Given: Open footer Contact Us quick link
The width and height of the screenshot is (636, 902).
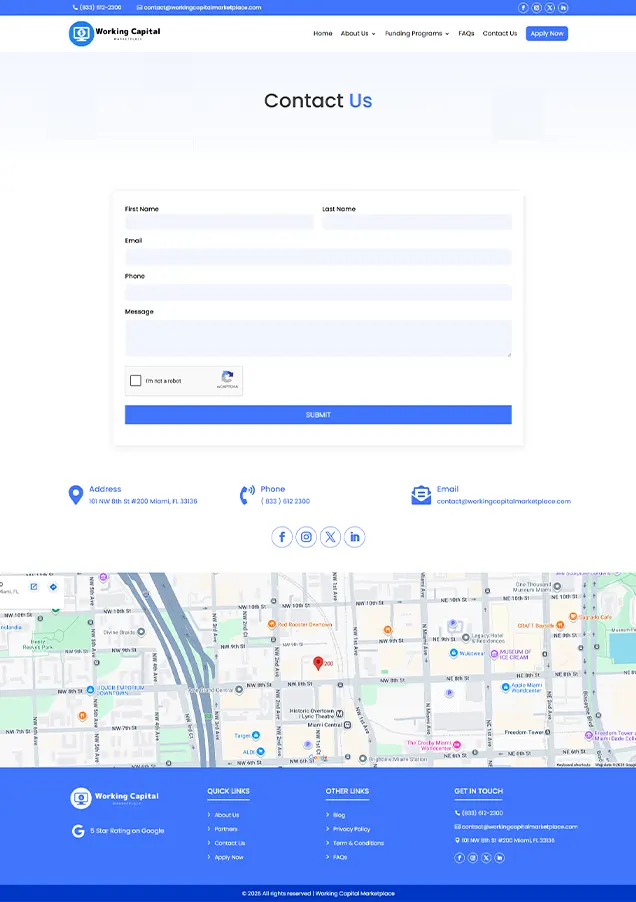Looking at the screenshot, I should click(229, 843).
